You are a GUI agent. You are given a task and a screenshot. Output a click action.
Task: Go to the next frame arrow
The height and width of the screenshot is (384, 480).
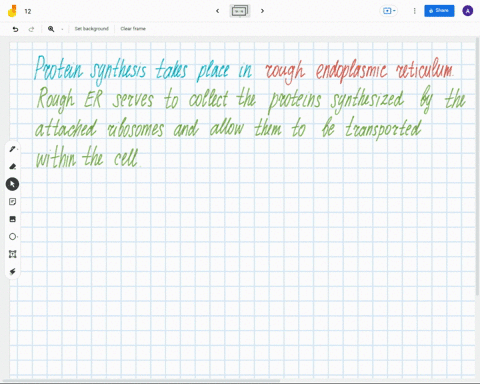(x=262, y=11)
